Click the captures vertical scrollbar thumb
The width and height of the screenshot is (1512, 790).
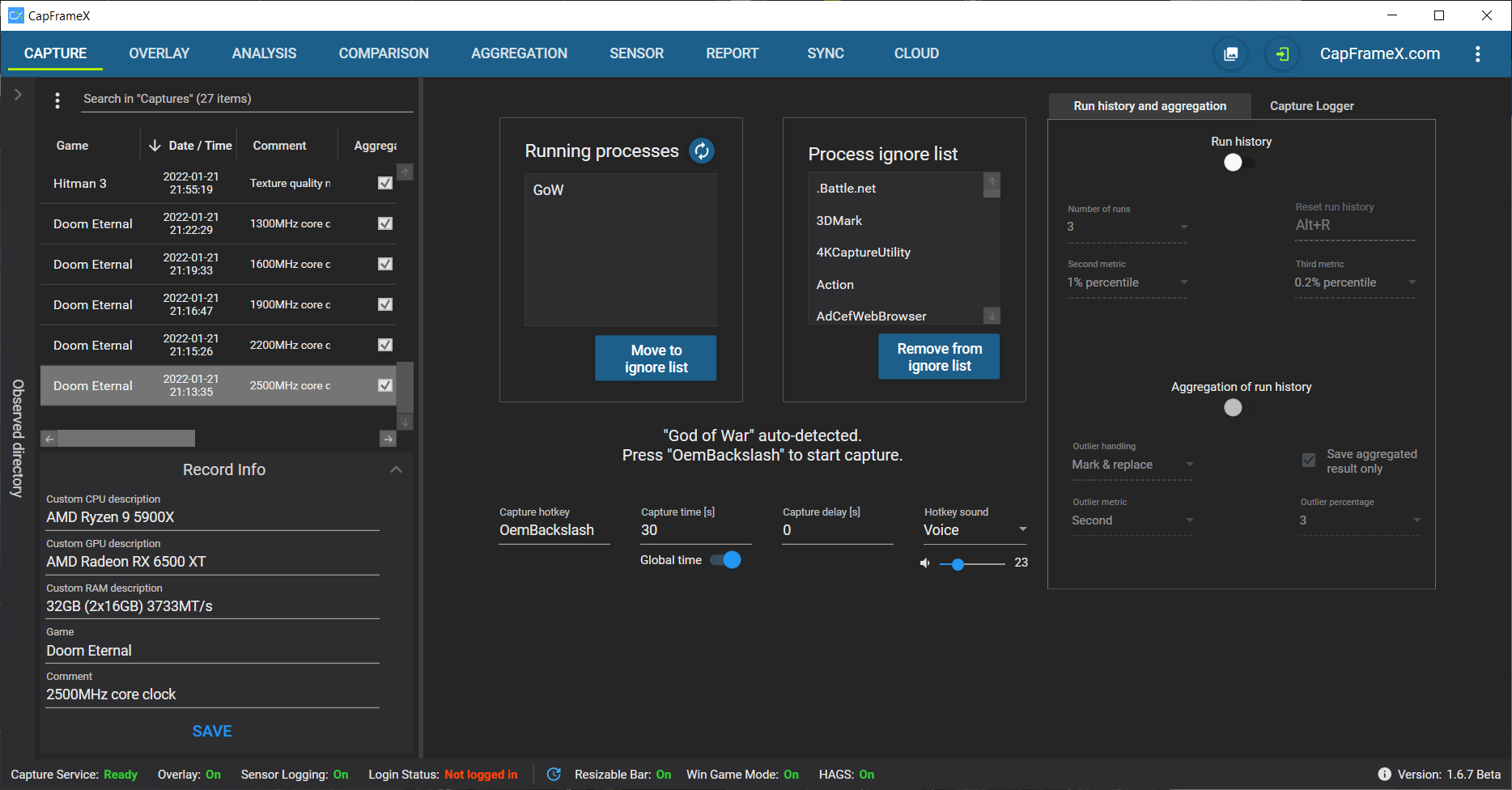point(406,388)
